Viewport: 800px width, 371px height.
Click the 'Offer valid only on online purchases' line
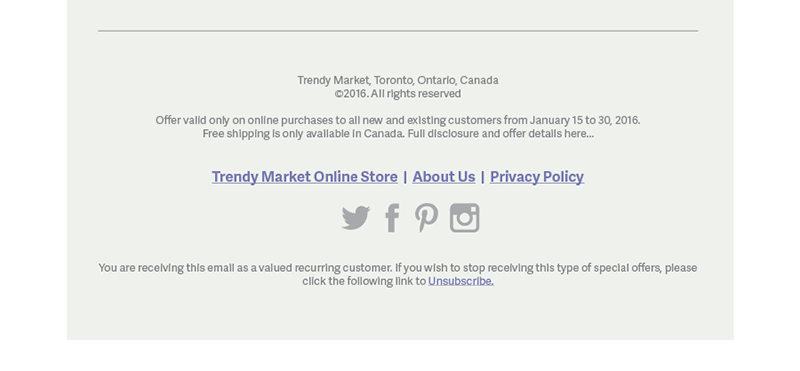tap(398, 120)
